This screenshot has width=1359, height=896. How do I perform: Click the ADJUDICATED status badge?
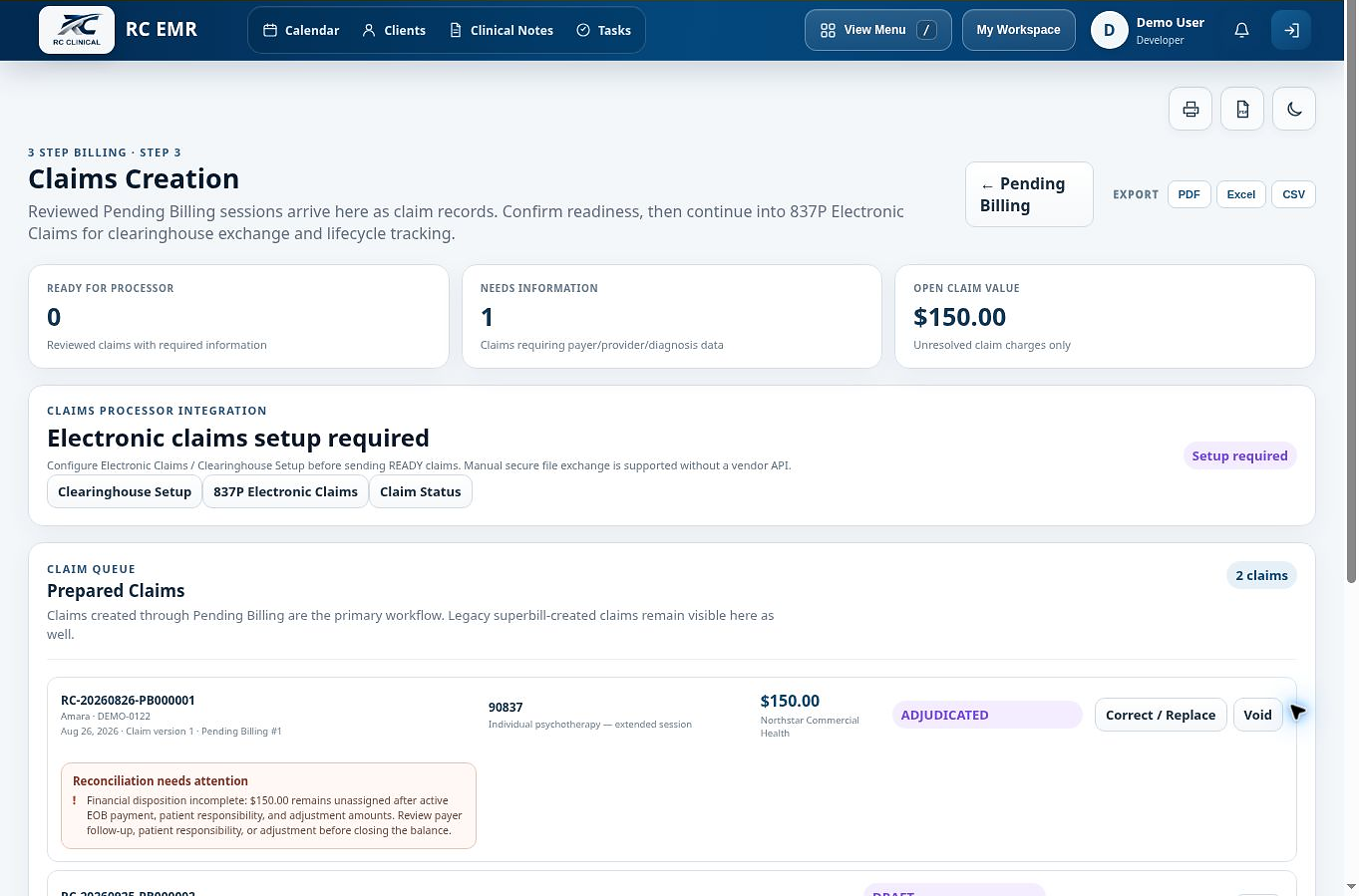987,715
